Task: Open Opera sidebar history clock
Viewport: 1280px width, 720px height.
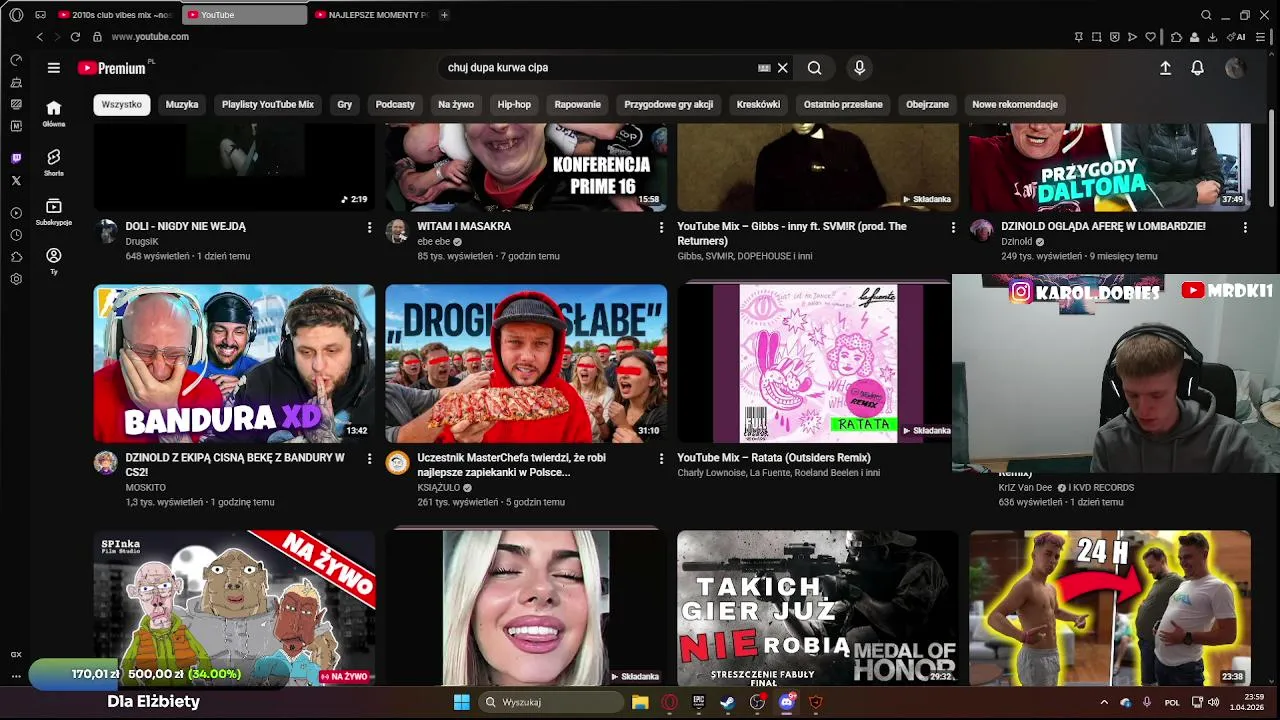Action: (x=16, y=235)
